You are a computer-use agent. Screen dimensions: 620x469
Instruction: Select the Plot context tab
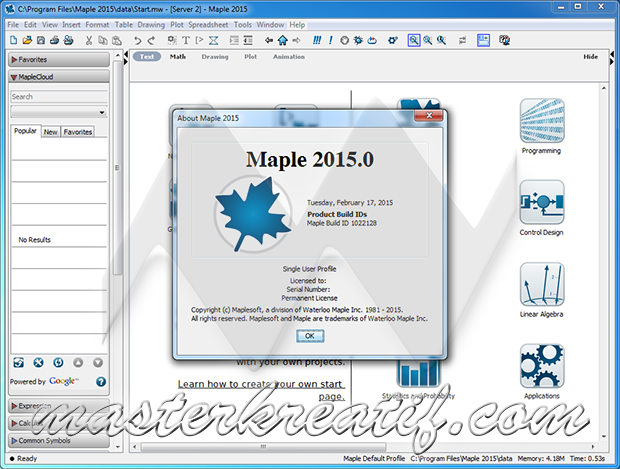click(x=250, y=57)
